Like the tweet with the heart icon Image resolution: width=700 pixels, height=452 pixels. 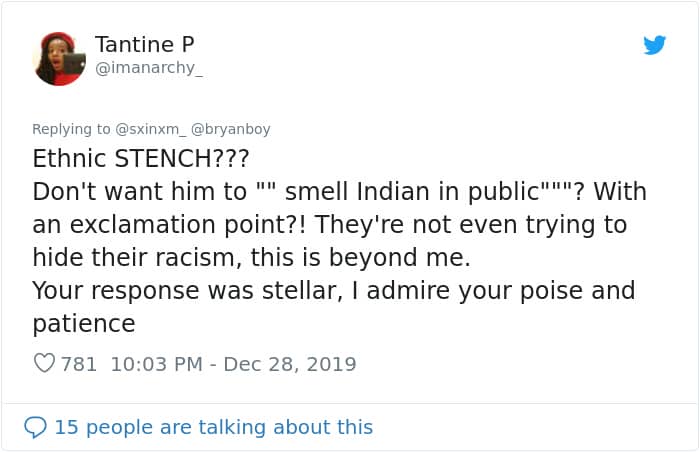pyautogui.click(x=44, y=364)
